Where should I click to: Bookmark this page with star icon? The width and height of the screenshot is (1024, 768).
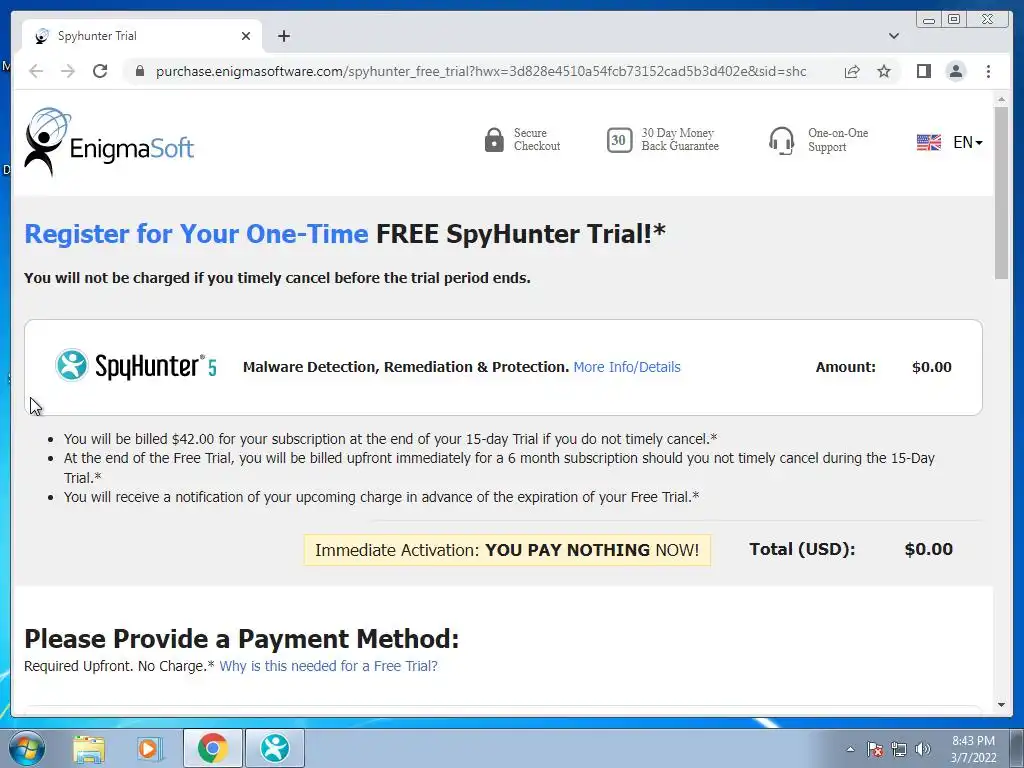pyautogui.click(x=884, y=71)
